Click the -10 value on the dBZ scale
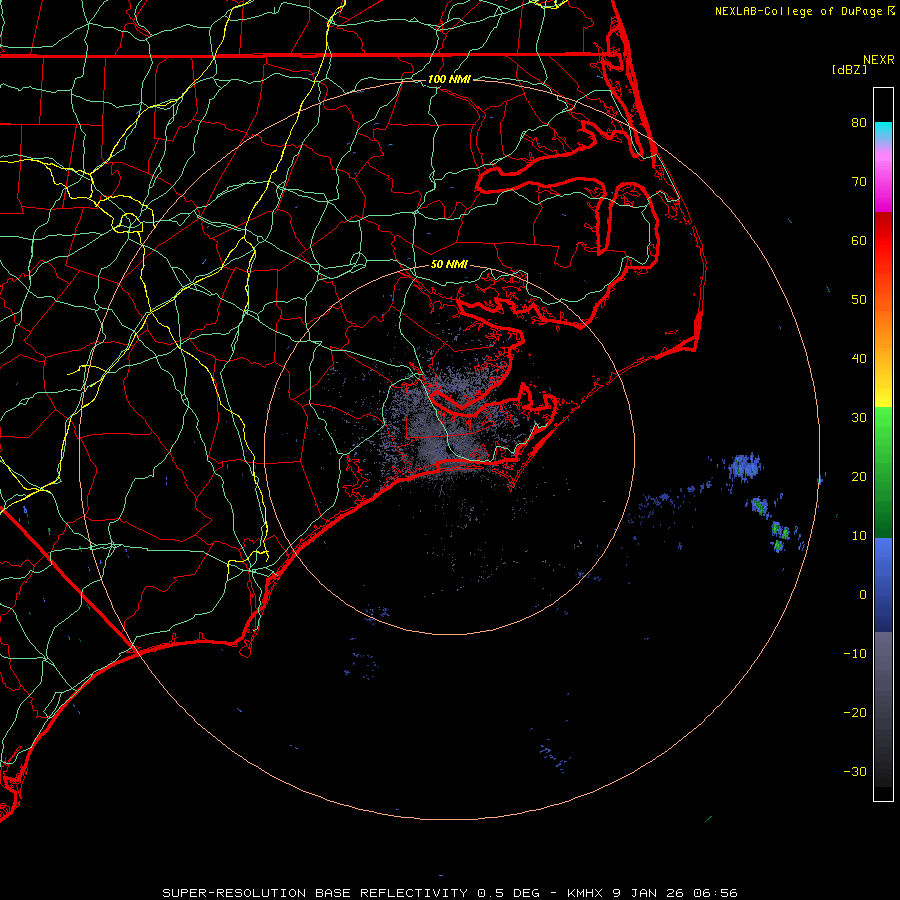Screen dimensions: 900x900 855,654
